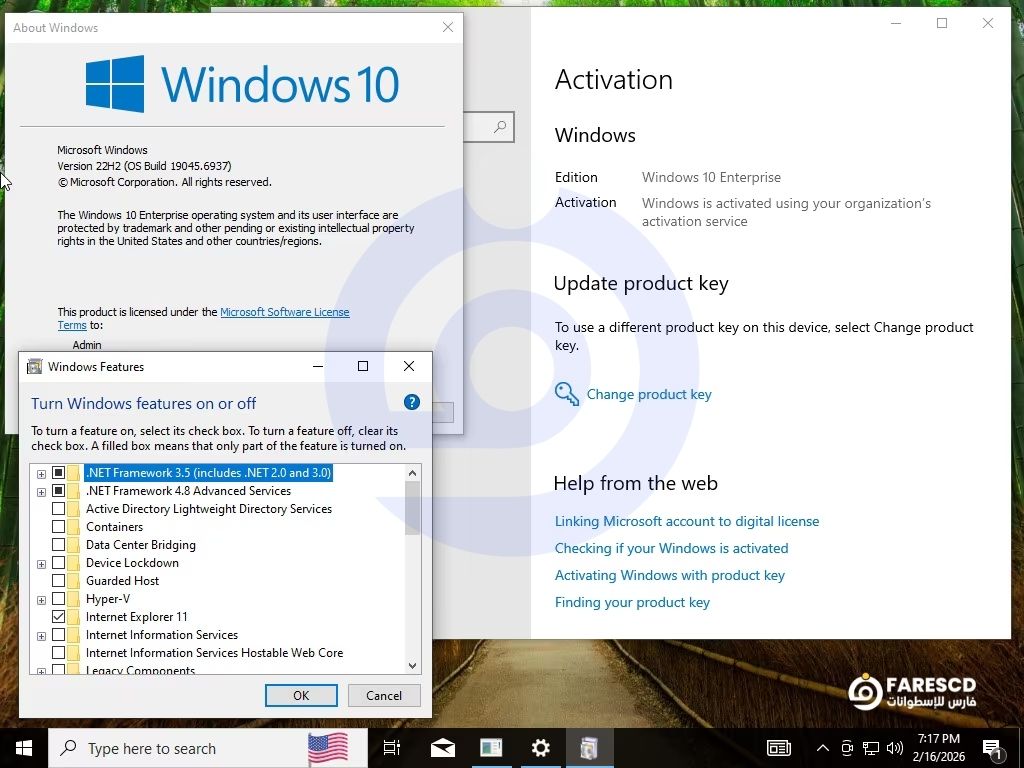The image size is (1024, 768).
Task: Open the Mail app in taskbar
Action: [x=443, y=748]
